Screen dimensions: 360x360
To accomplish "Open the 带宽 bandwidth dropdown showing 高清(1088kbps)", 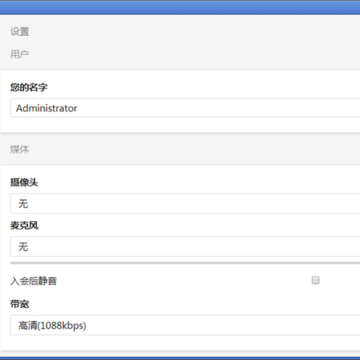I will click(185, 325).
